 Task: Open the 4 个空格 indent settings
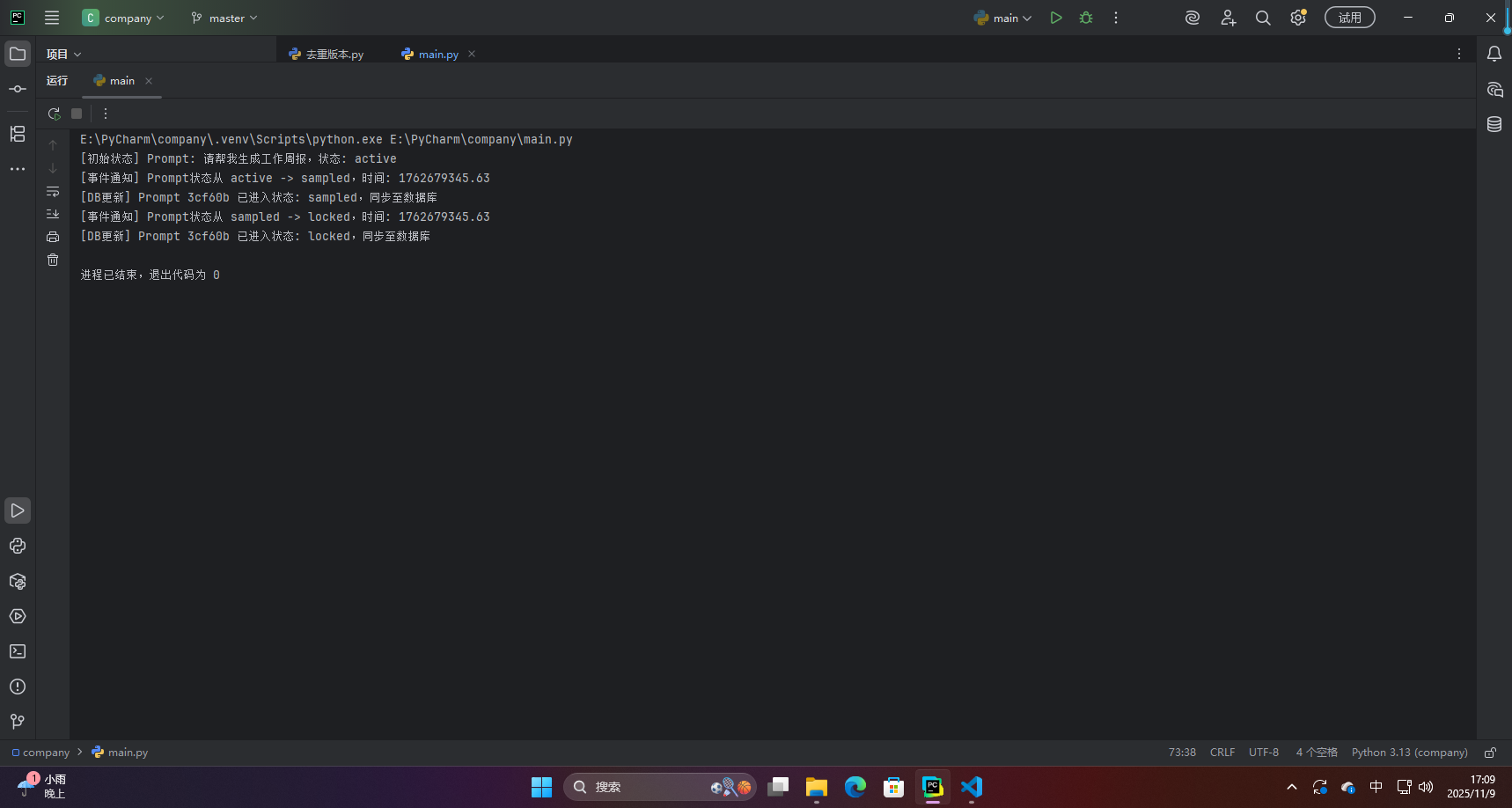(x=1317, y=753)
